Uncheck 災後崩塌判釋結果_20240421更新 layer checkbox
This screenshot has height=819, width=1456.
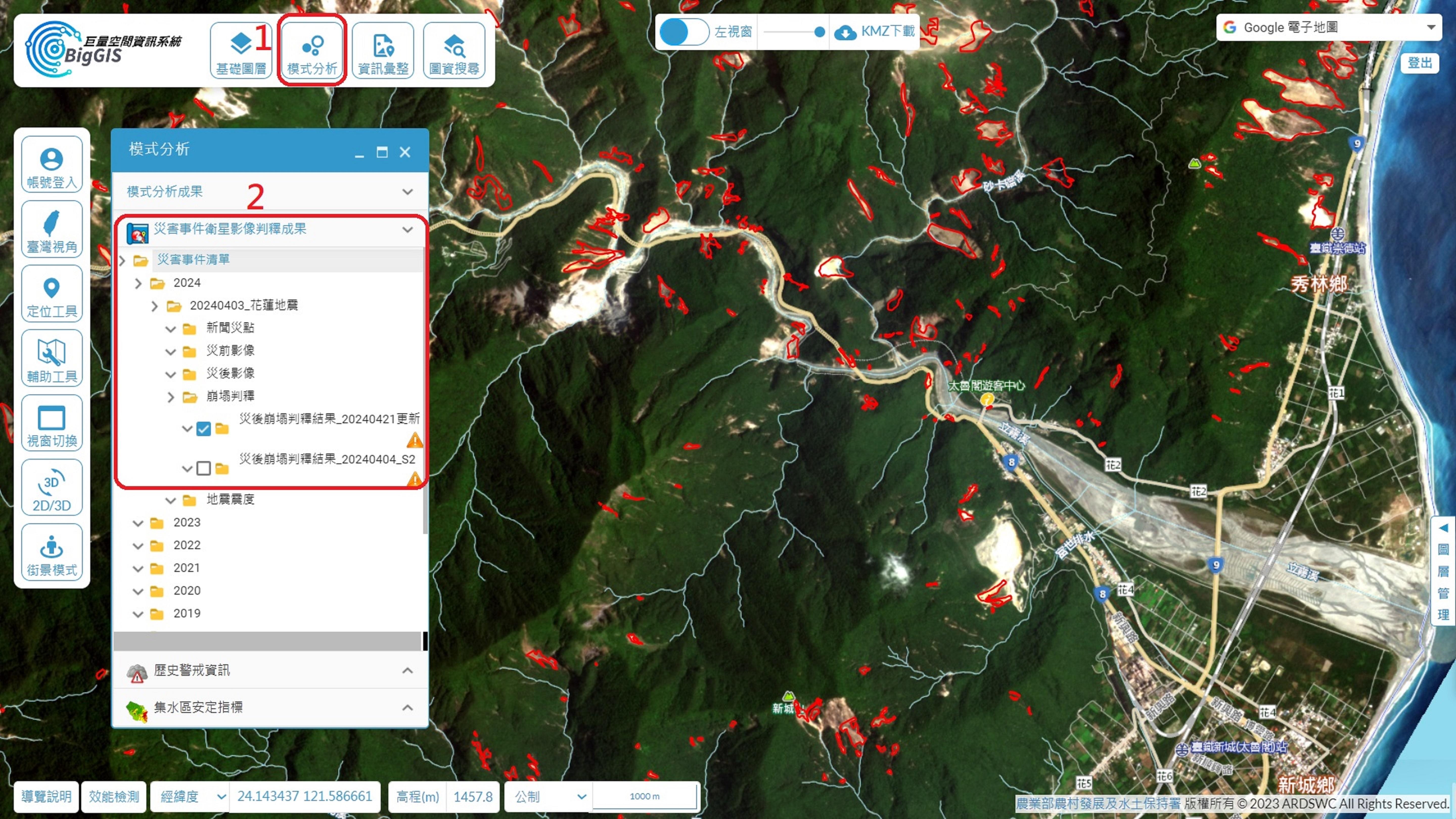point(203,429)
